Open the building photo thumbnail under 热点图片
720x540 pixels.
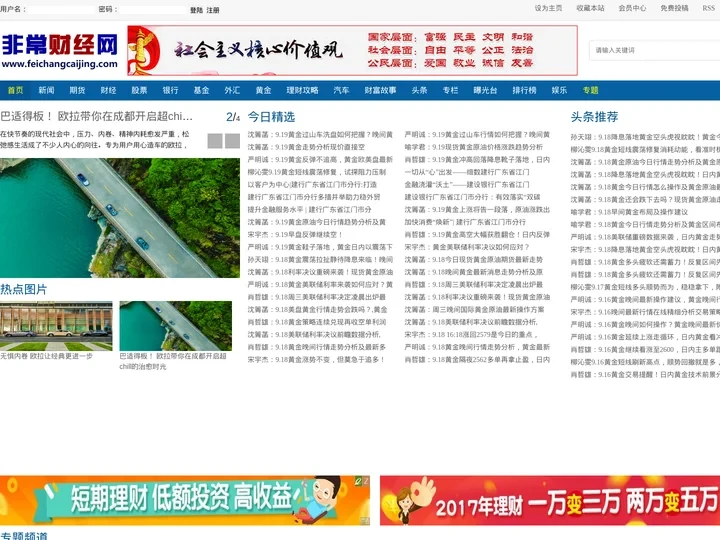pyautogui.click(x=56, y=326)
